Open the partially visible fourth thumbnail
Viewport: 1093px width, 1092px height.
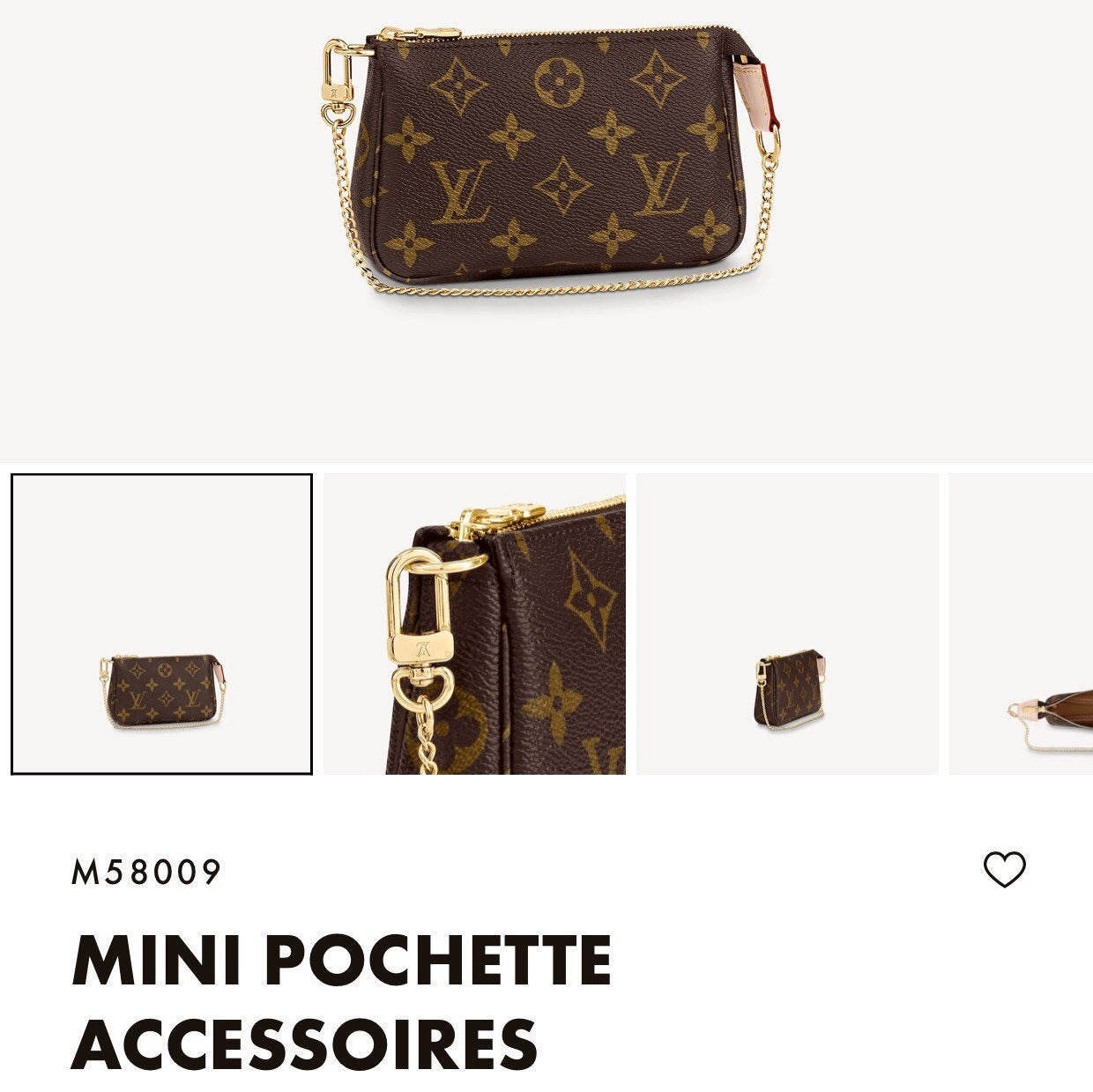pyautogui.click(x=1021, y=624)
